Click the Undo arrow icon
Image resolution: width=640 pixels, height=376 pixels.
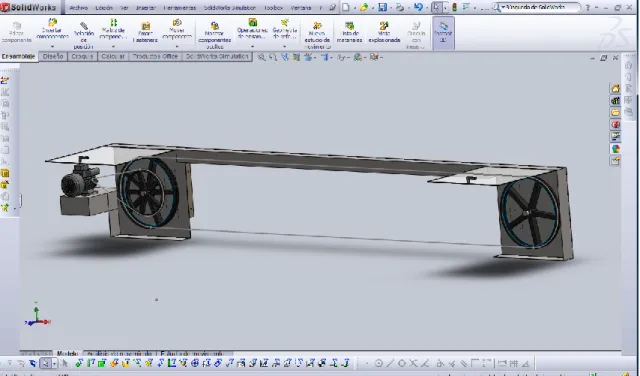tap(418, 7)
